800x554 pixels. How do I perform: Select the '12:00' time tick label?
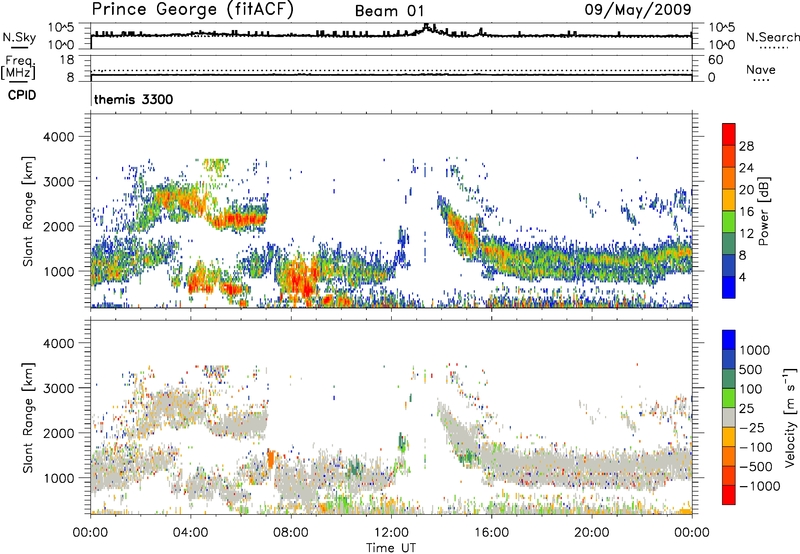click(391, 533)
